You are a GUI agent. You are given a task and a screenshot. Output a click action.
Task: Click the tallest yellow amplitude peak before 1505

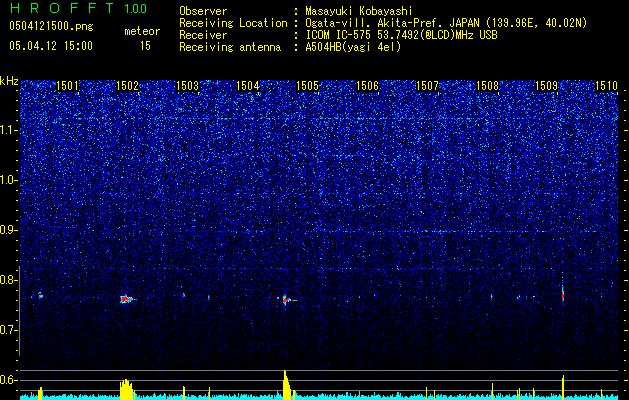click(287, 385)
